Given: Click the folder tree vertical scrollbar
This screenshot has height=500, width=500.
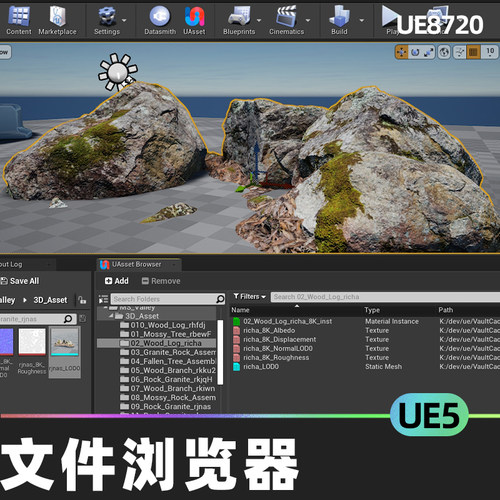Looking at the screenshot, I should coord(220,352).
